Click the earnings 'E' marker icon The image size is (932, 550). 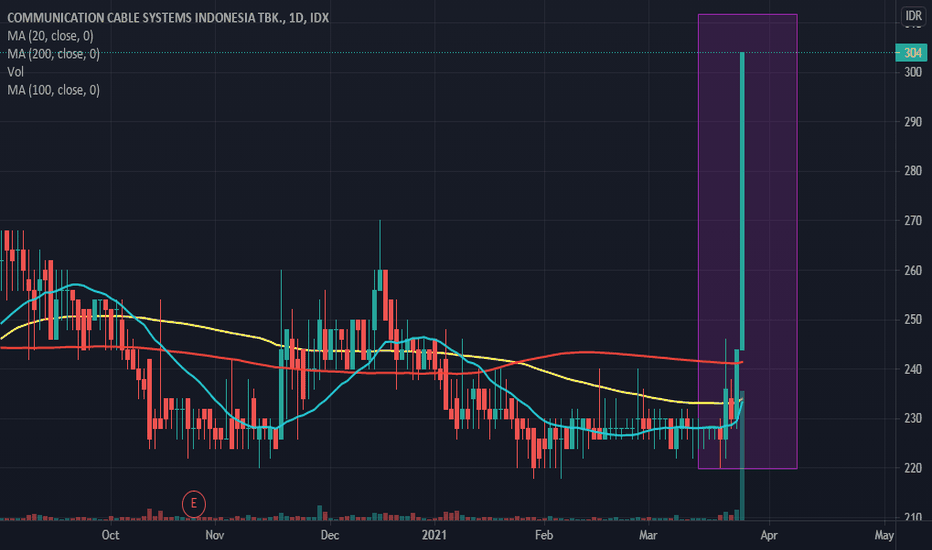pyautogui.click(x=194, y=504)
